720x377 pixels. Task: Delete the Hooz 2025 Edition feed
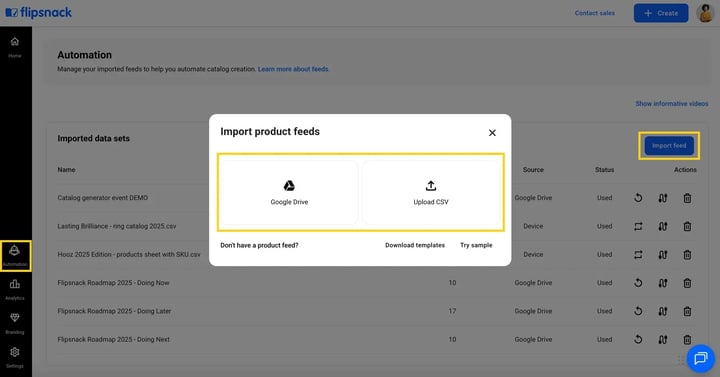click(x=687, y=255)
